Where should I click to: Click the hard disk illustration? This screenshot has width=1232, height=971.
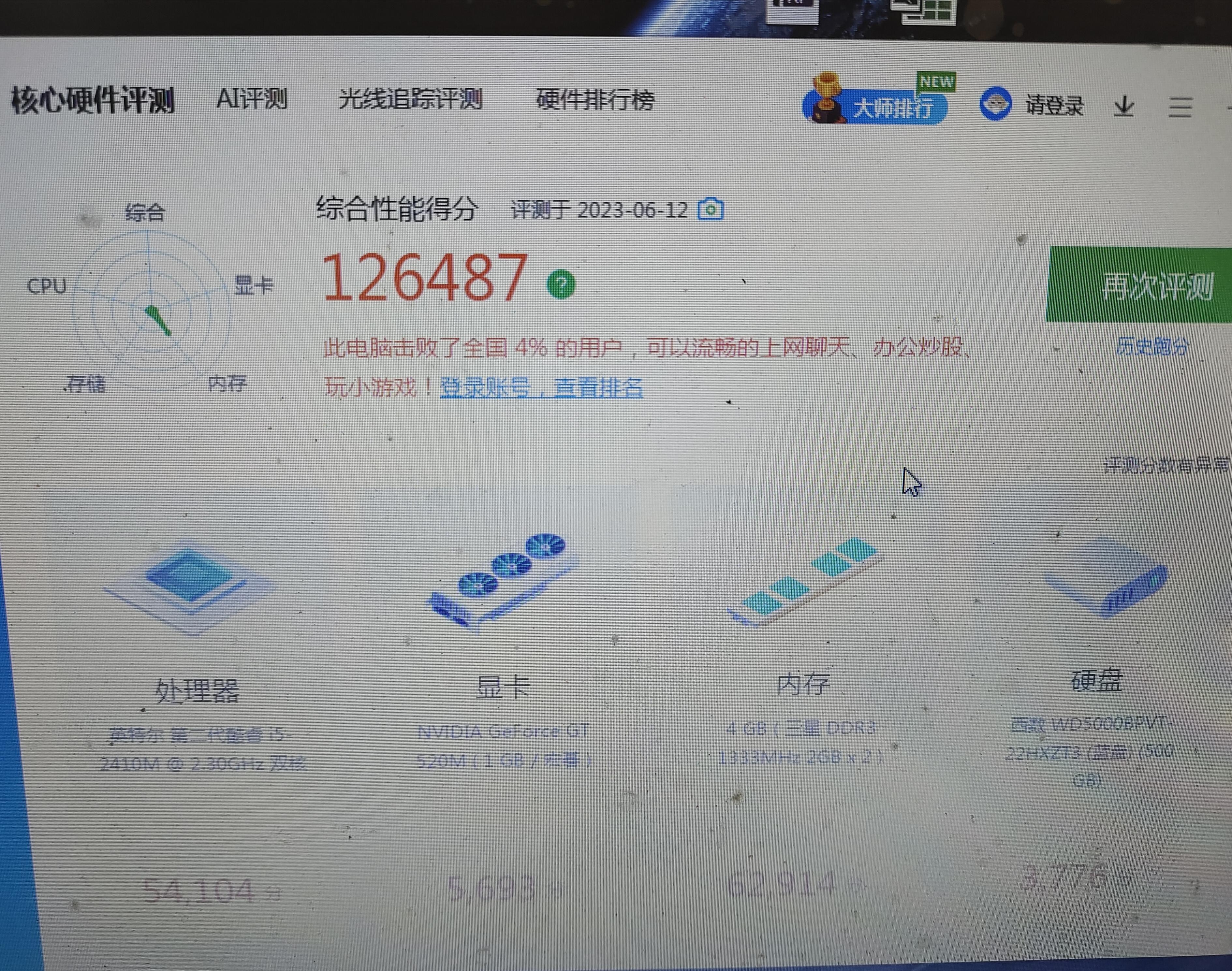tap(1106, 577)
